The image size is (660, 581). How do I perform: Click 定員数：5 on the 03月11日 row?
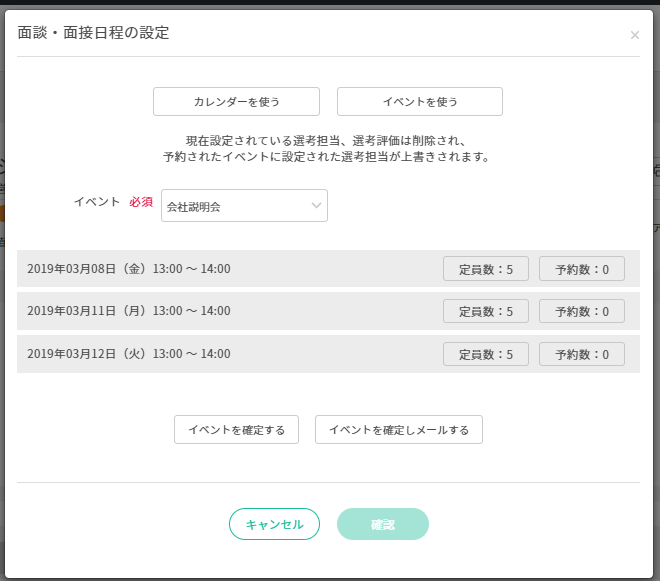[485, 311]
